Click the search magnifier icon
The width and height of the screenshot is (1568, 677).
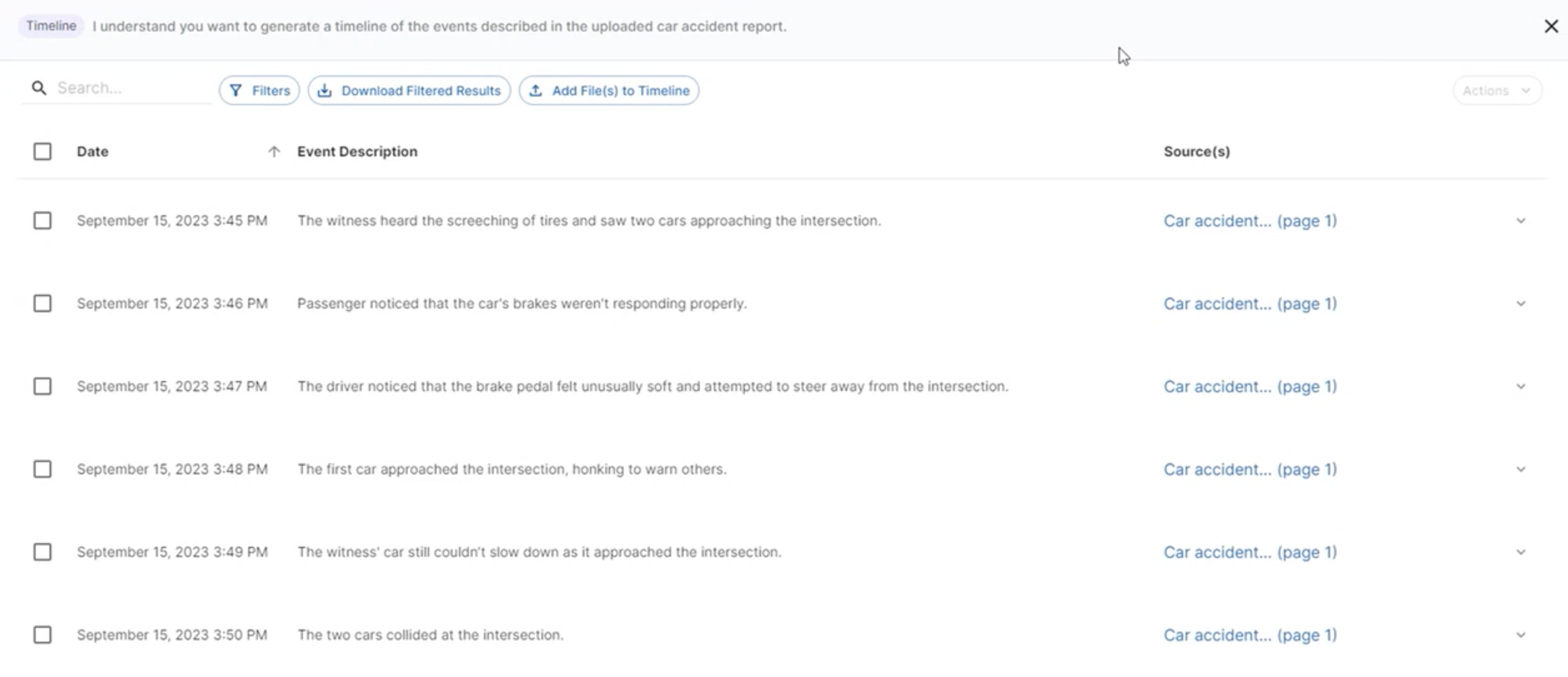[39, 87]
